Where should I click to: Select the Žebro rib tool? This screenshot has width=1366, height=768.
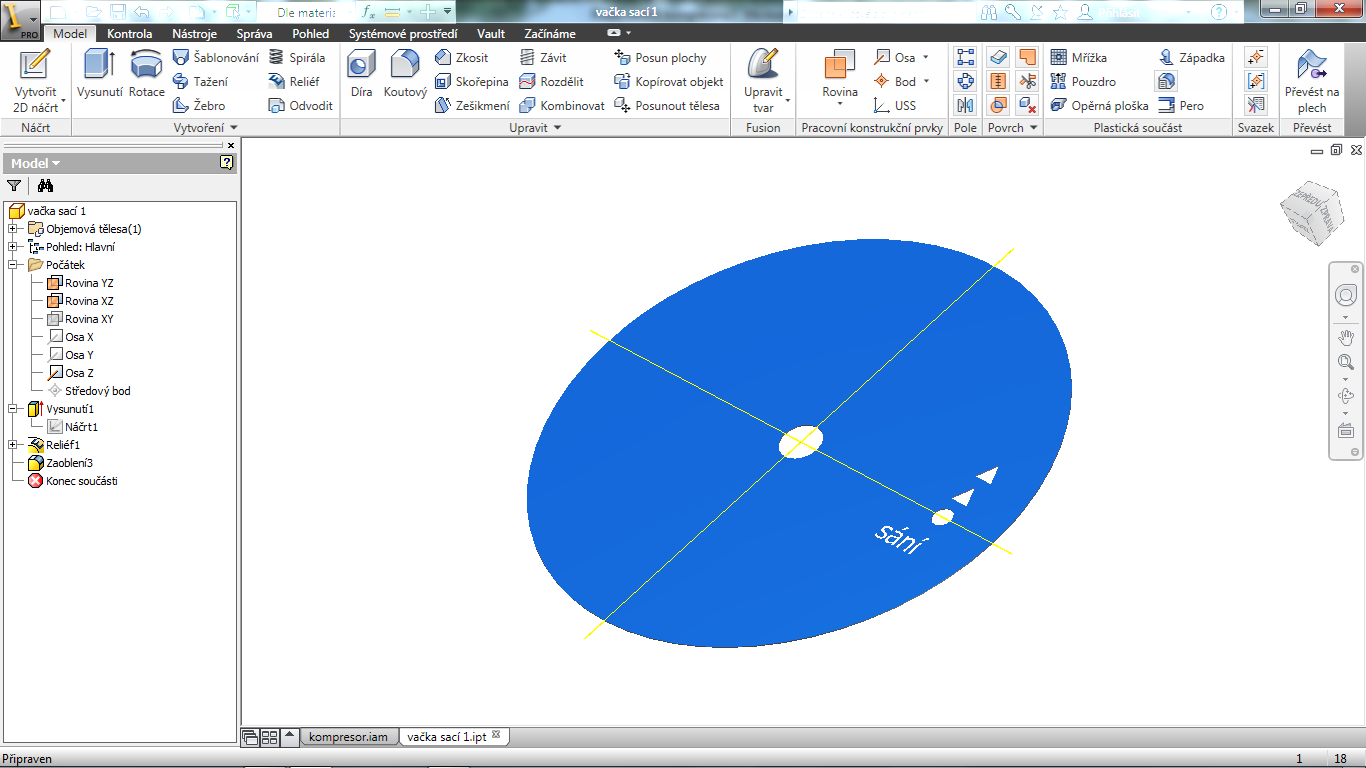click(200, 106)
